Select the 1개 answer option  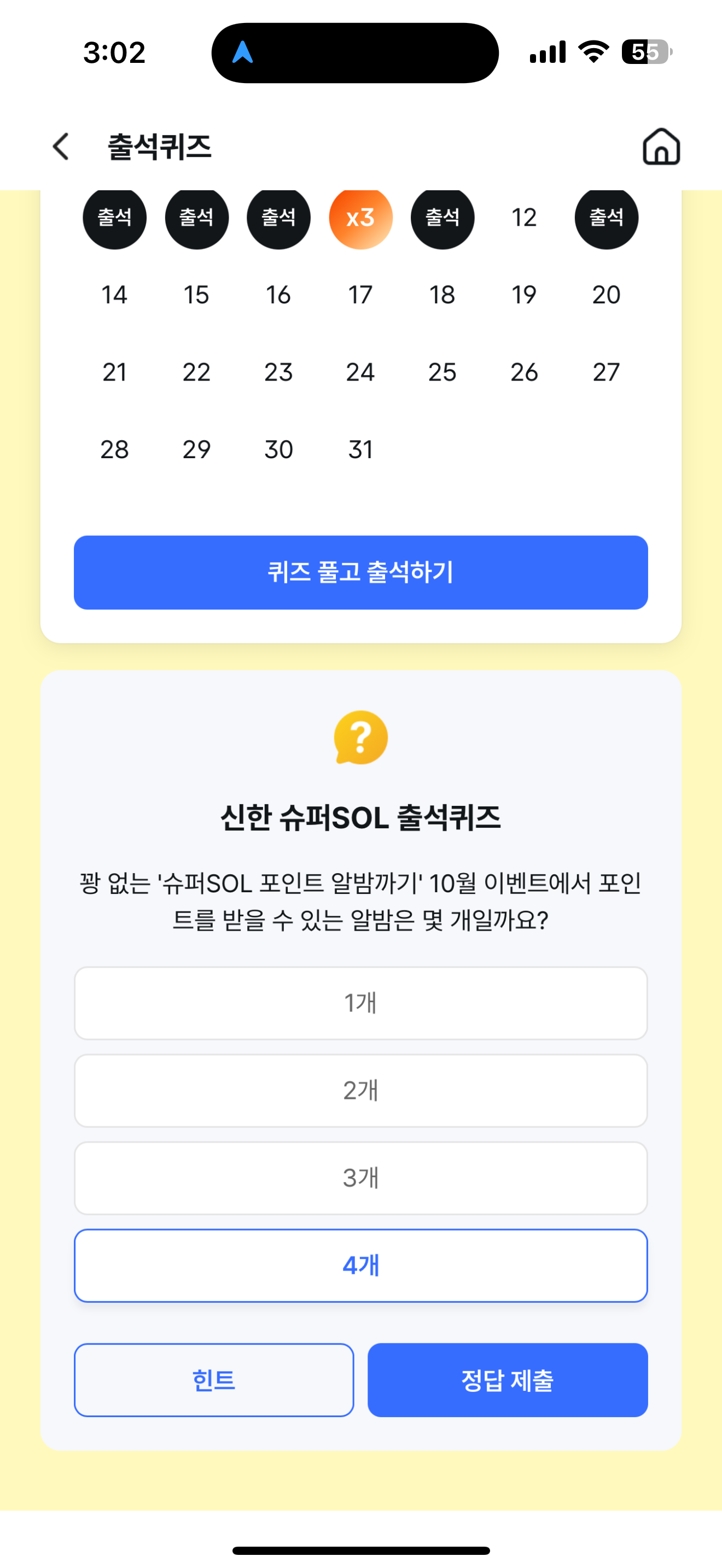[x=360, y=1003]
